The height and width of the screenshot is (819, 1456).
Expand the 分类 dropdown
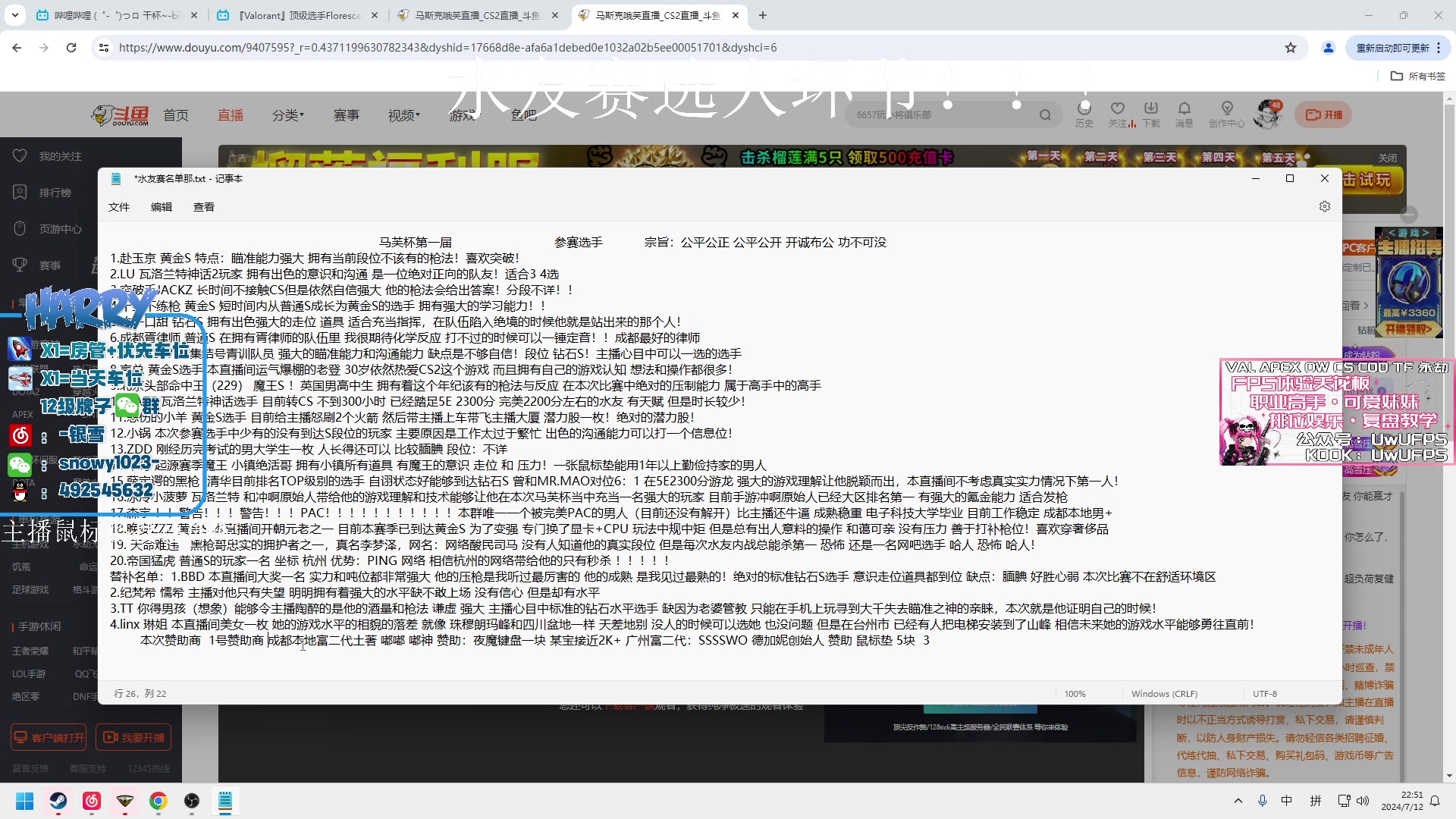coord(288,115)
